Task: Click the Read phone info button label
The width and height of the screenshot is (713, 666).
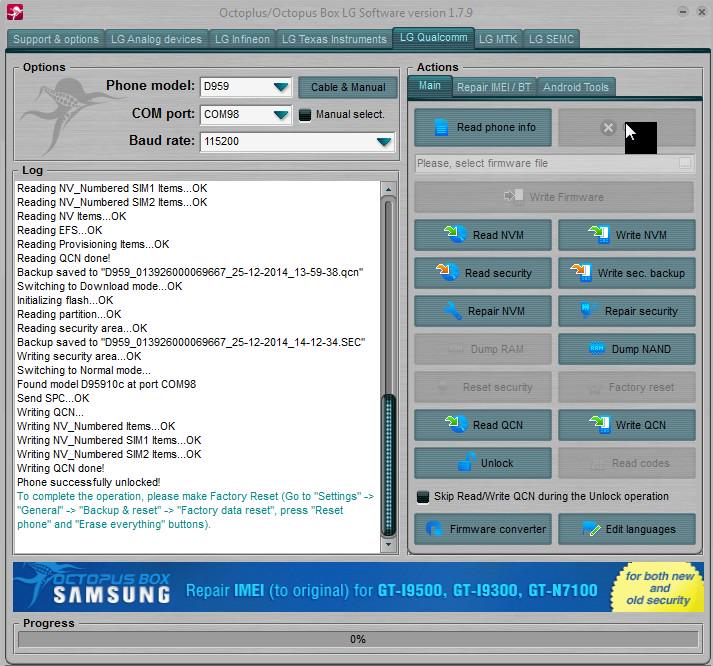Action: click(x=496, y=127)
